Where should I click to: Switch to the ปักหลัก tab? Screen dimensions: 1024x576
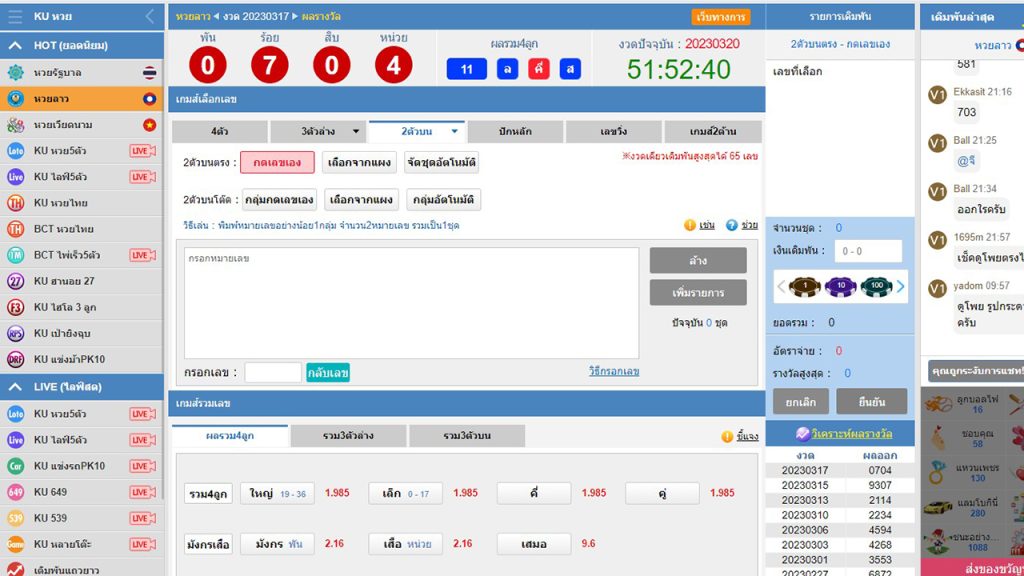(515, 131)
